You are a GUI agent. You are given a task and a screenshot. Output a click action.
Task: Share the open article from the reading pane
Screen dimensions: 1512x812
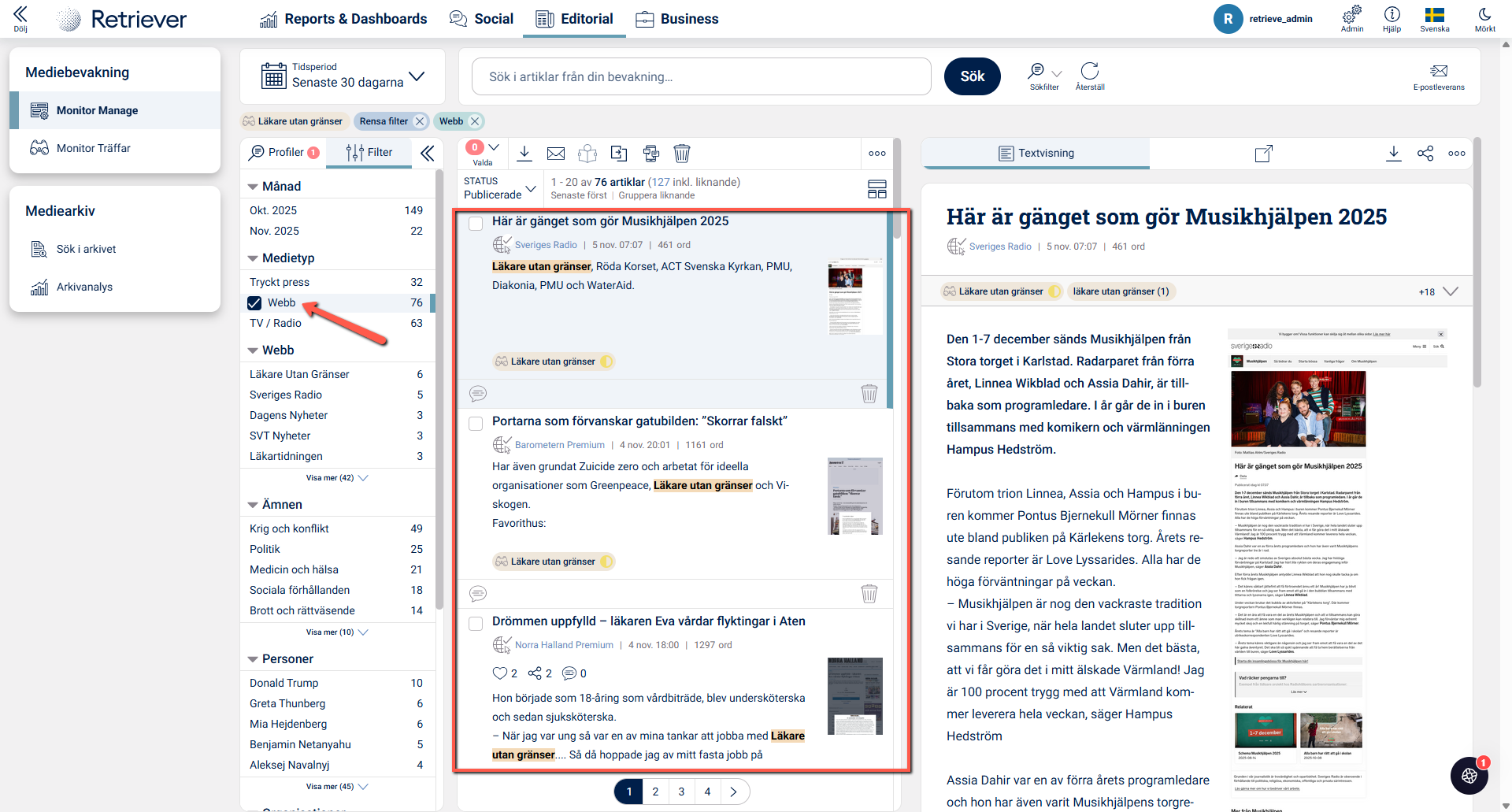click(x=1425, y=154)
